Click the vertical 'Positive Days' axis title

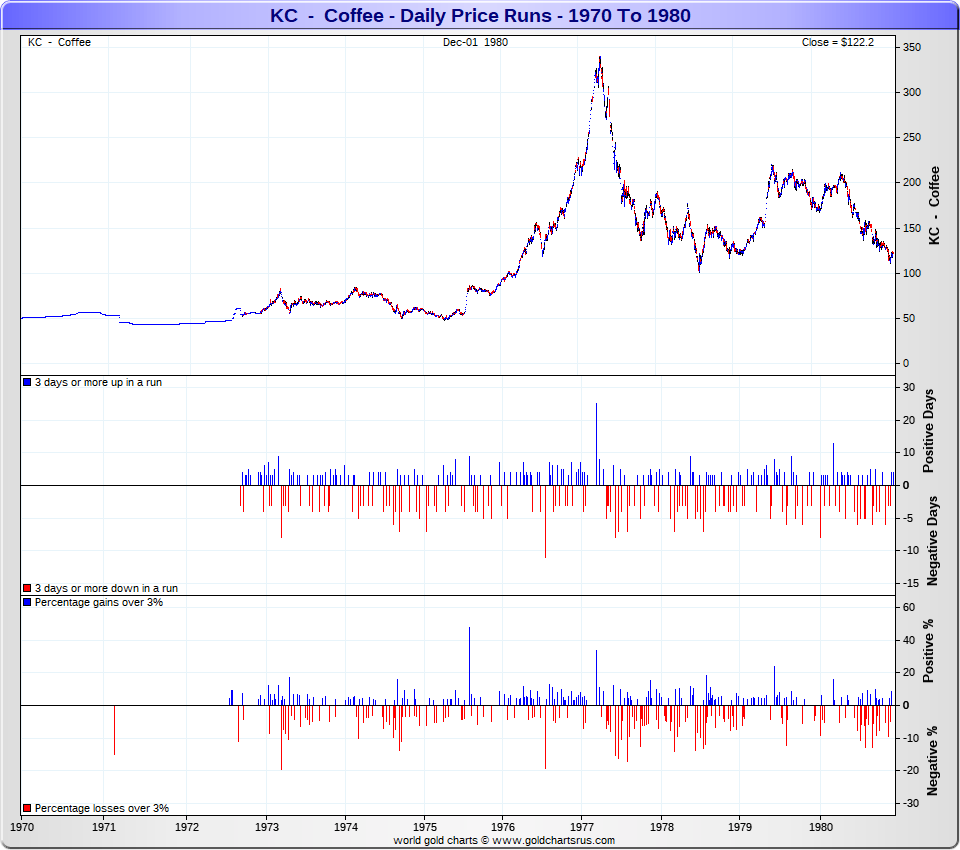click(929, 431)
